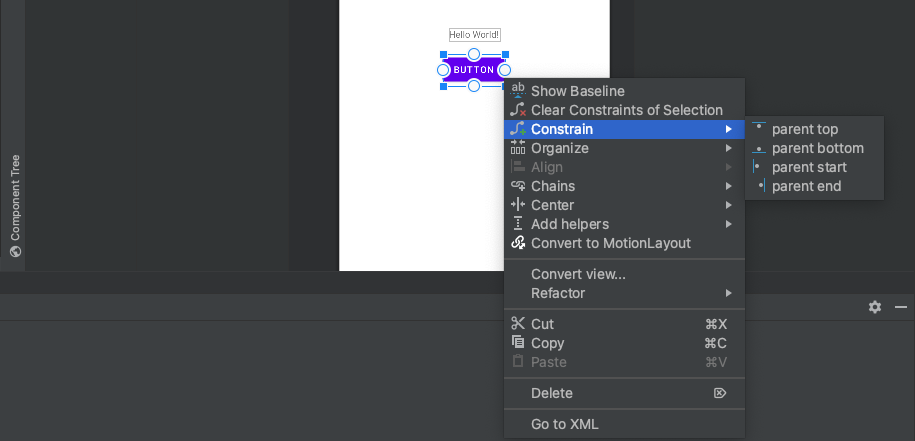Choose Cut in the context menu
This screenshot has height=441, width=915.
(624, 324)
